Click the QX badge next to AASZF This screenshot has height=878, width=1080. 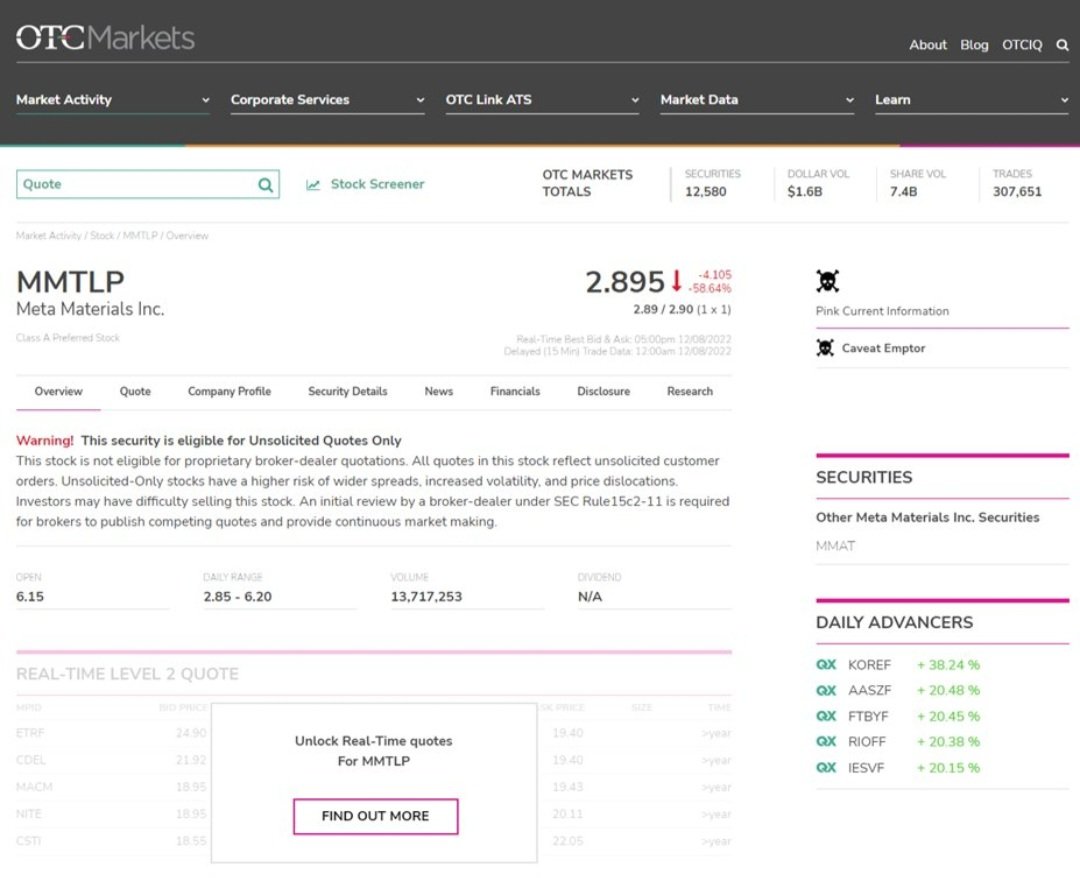pyautogui.click(x=826, y=690)
